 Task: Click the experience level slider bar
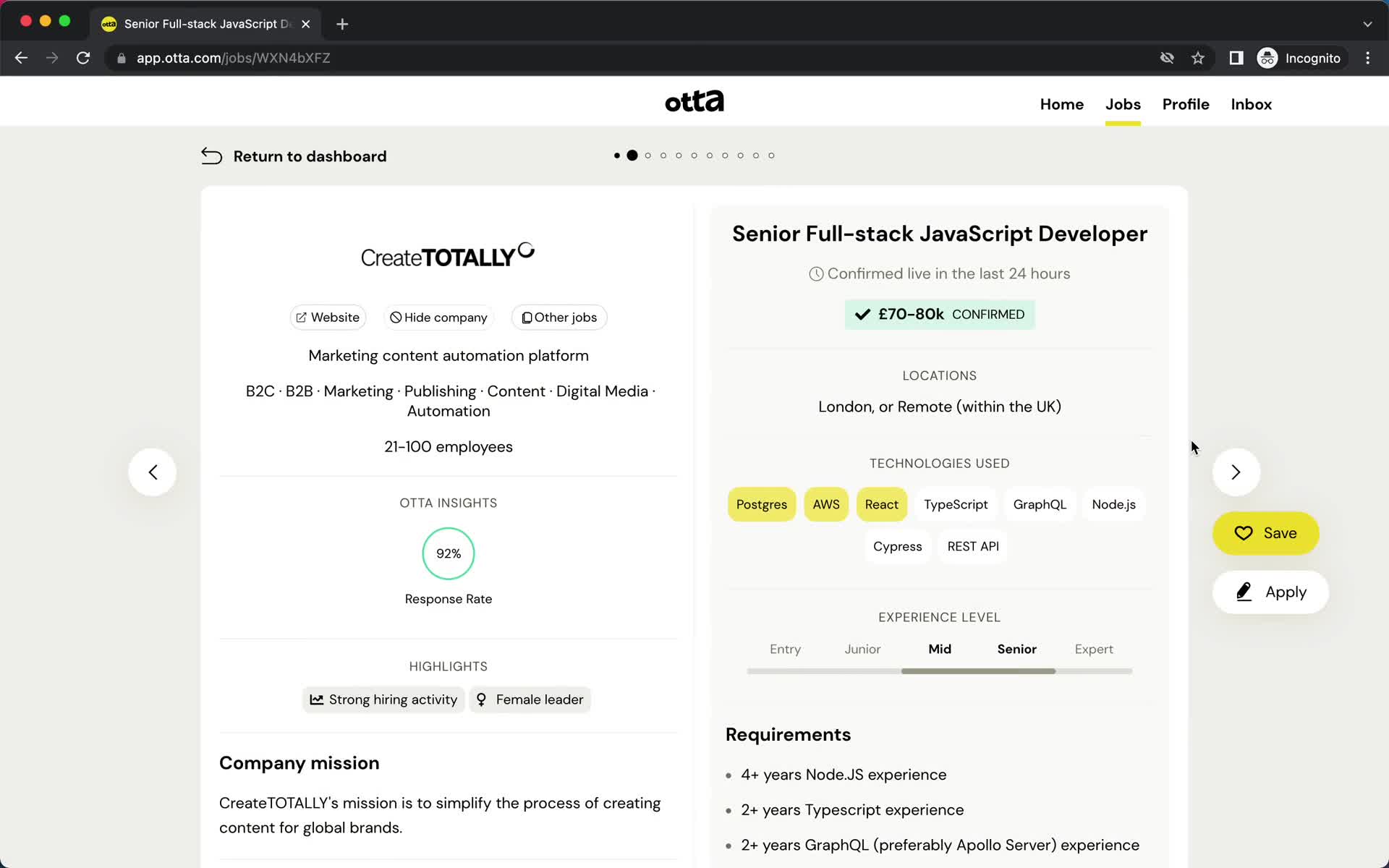click(x=939, y=671)
